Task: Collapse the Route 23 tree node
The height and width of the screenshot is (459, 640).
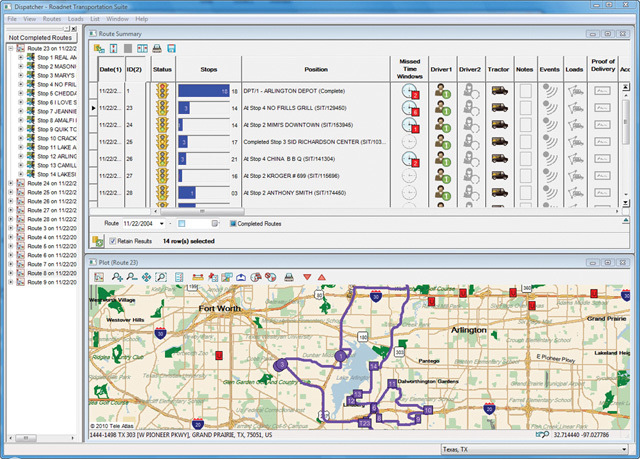Action: [9, 48]
